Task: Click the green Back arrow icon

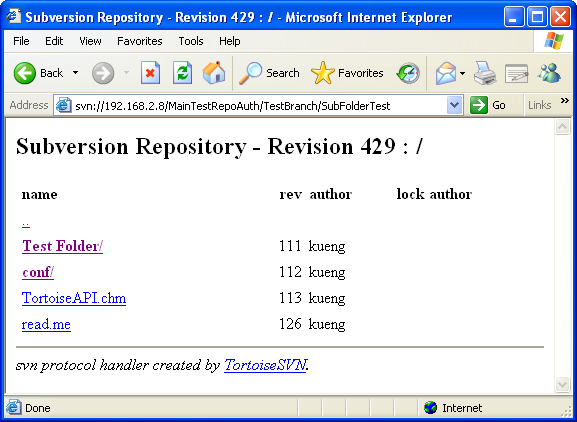Action: (x=25, y=73)
